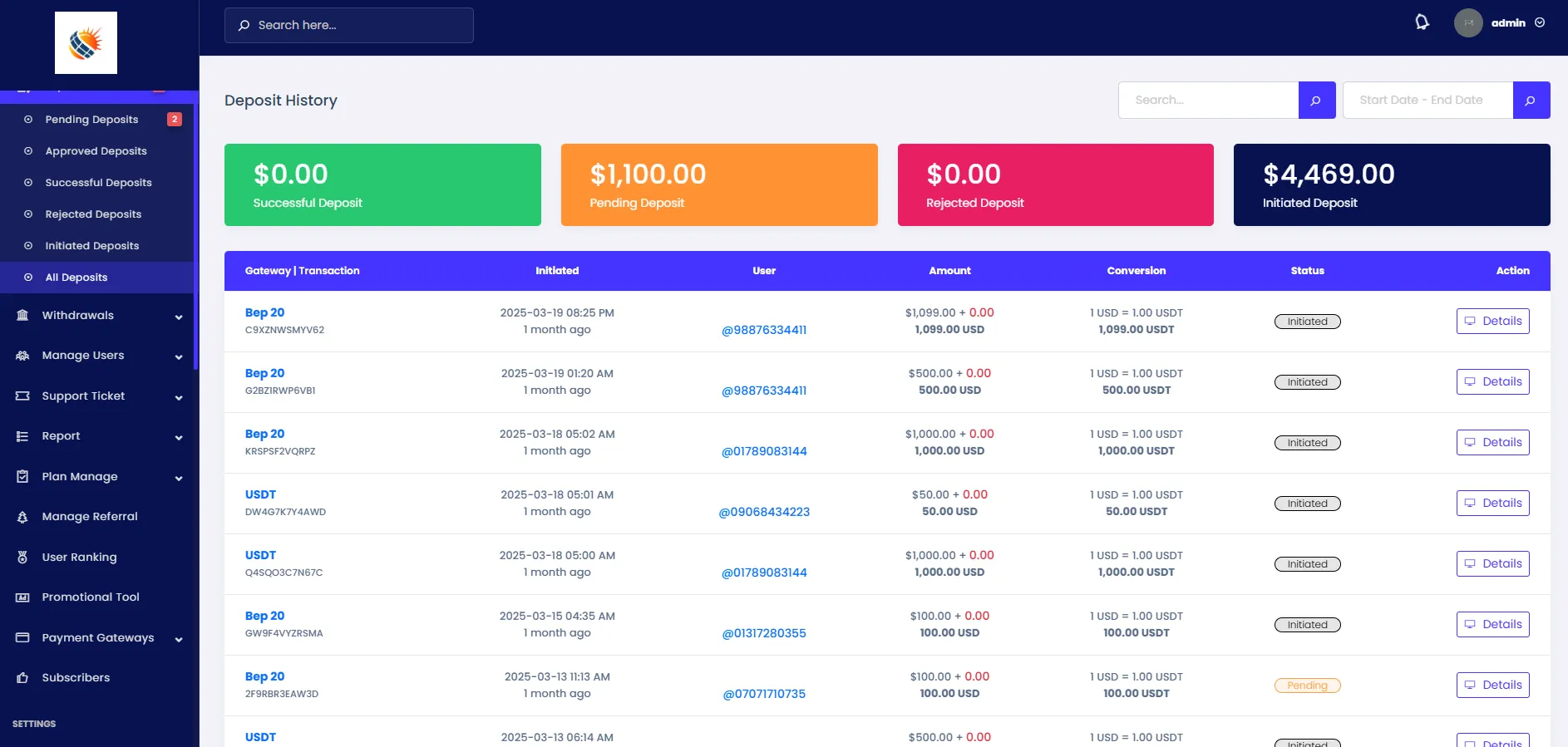
Task: Click the Withdrawals bank icon in sidebar
Action: coord(22,316)
